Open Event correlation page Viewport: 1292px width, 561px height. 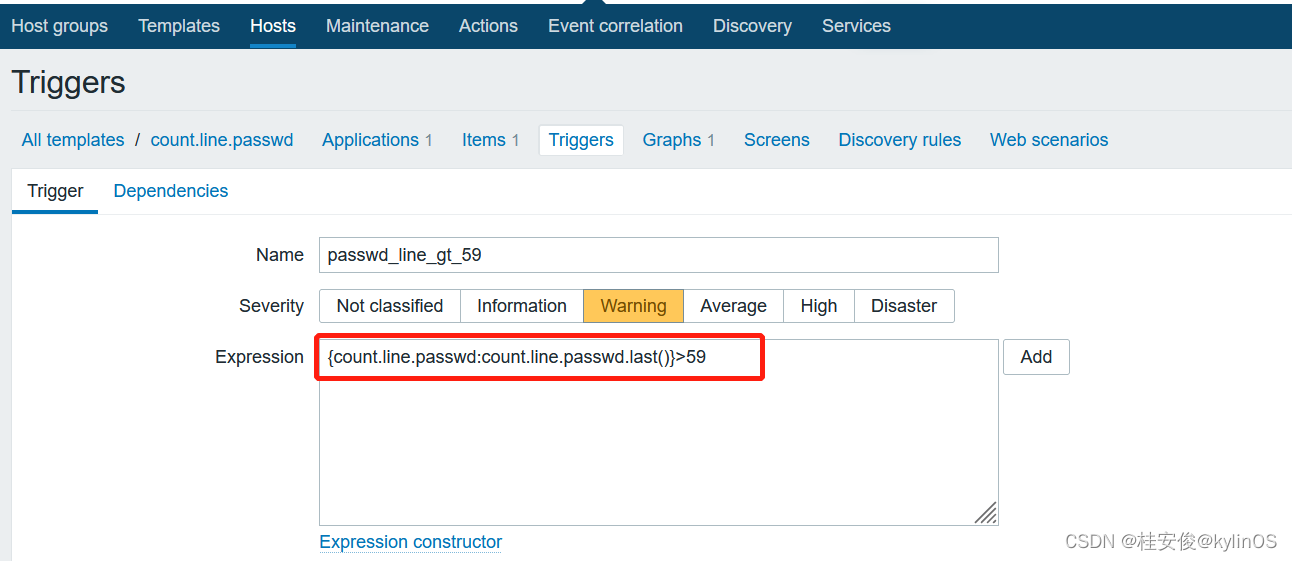pos(615,26)
